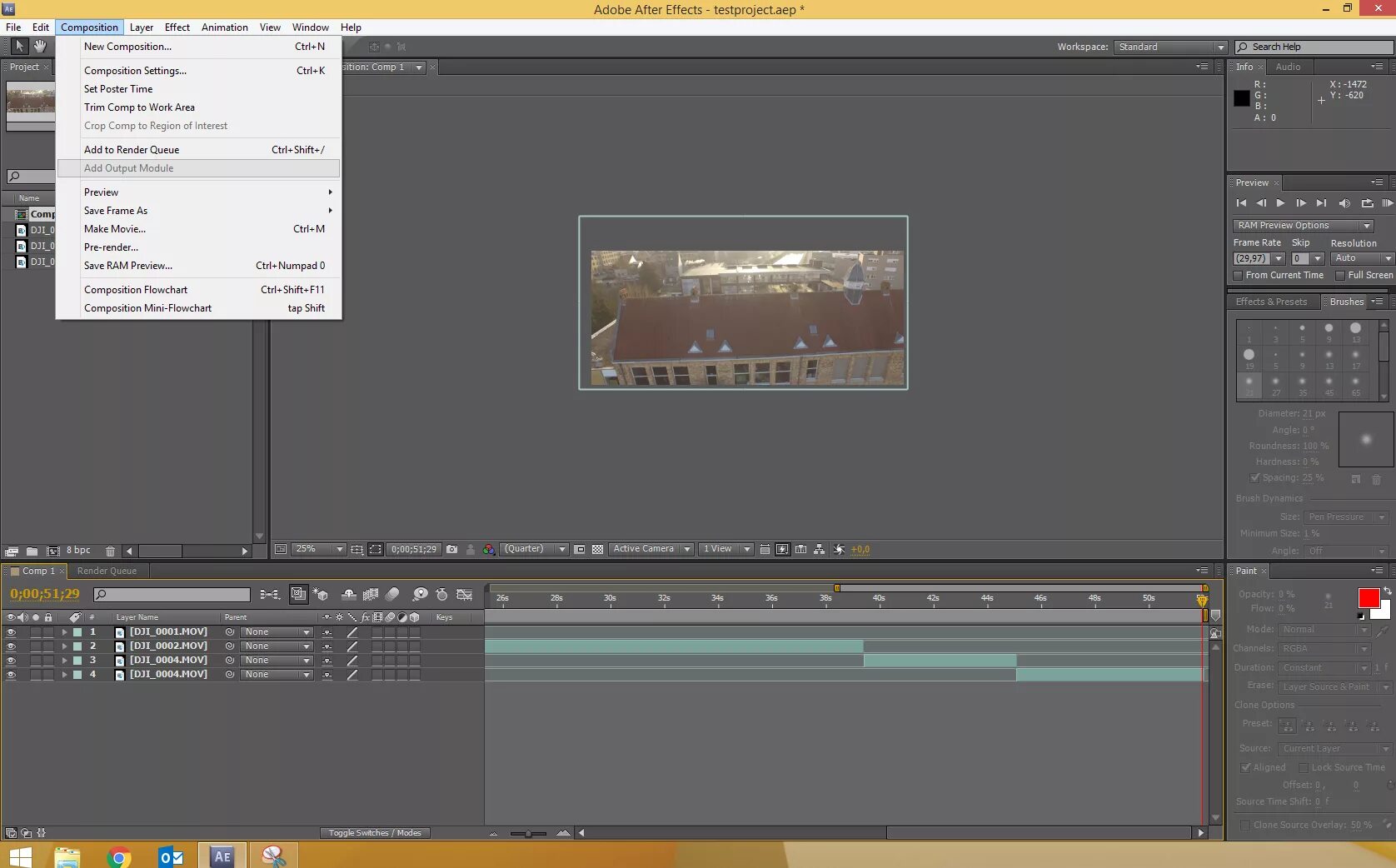Choose Make Movie from the menu
This screenshot has width=1396, height=868.
[x=199, y=229]
